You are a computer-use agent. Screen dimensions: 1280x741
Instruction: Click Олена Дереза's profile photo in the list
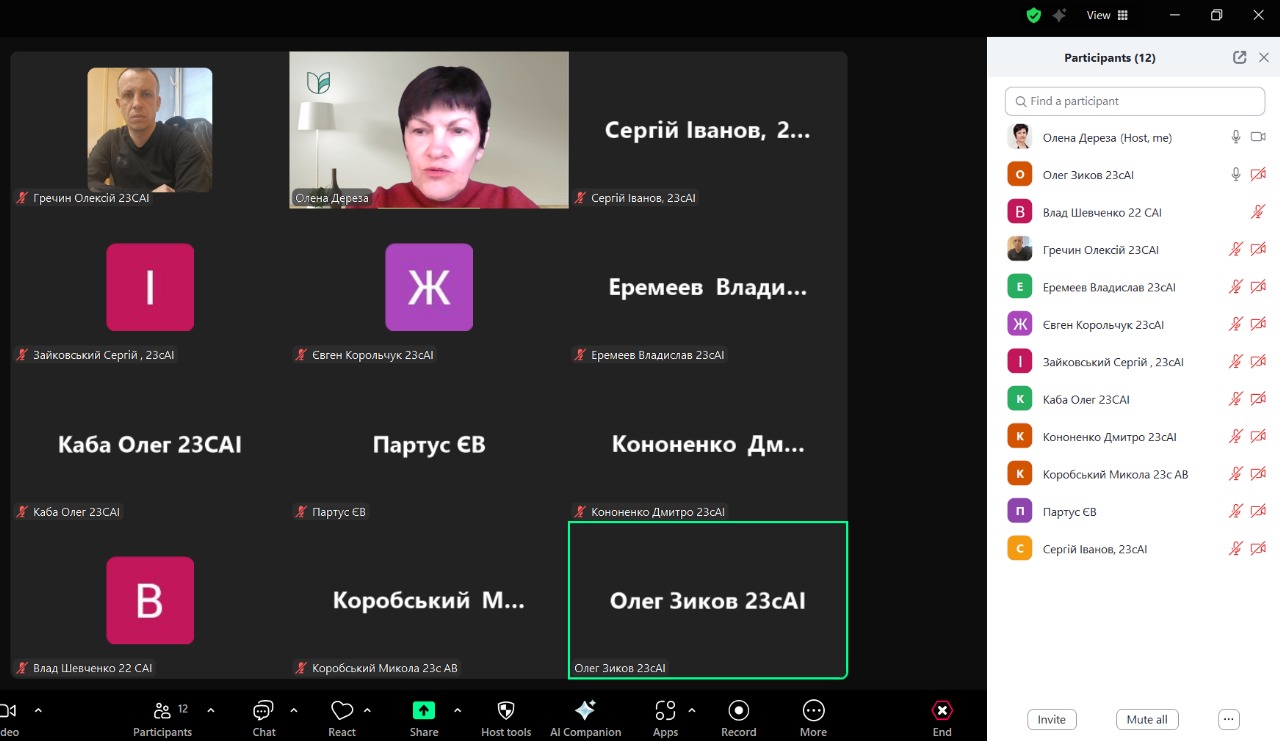1019,137
